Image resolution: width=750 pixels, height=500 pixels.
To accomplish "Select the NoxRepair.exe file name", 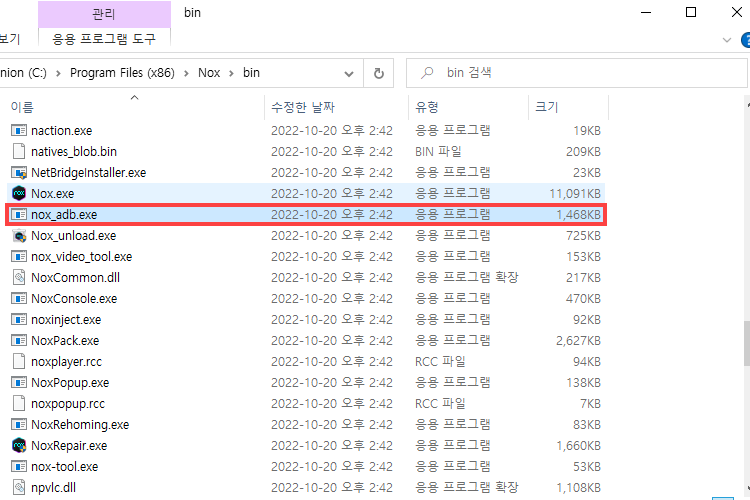I will tap(69, 445).
